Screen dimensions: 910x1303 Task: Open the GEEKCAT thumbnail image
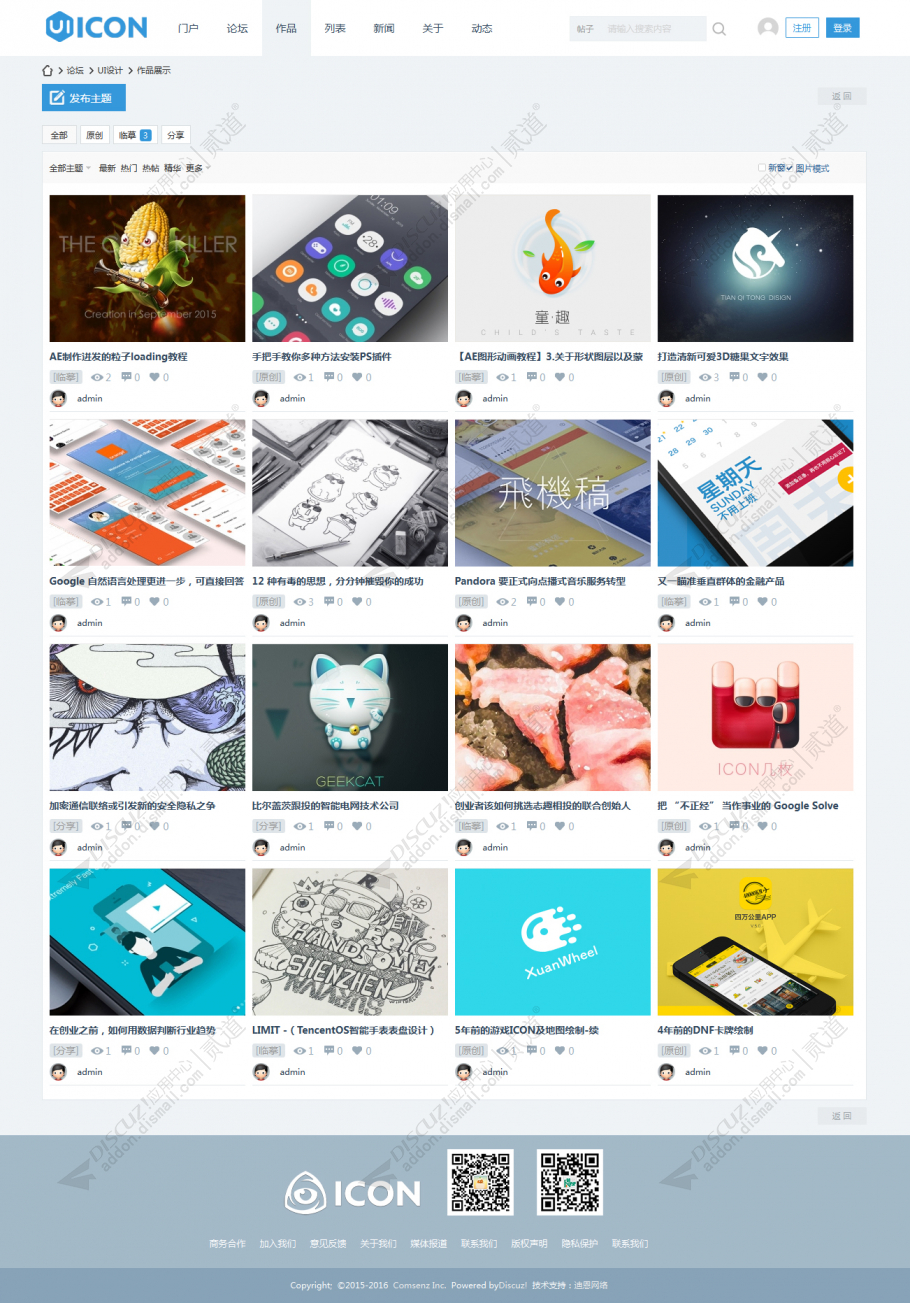[350, 717]
